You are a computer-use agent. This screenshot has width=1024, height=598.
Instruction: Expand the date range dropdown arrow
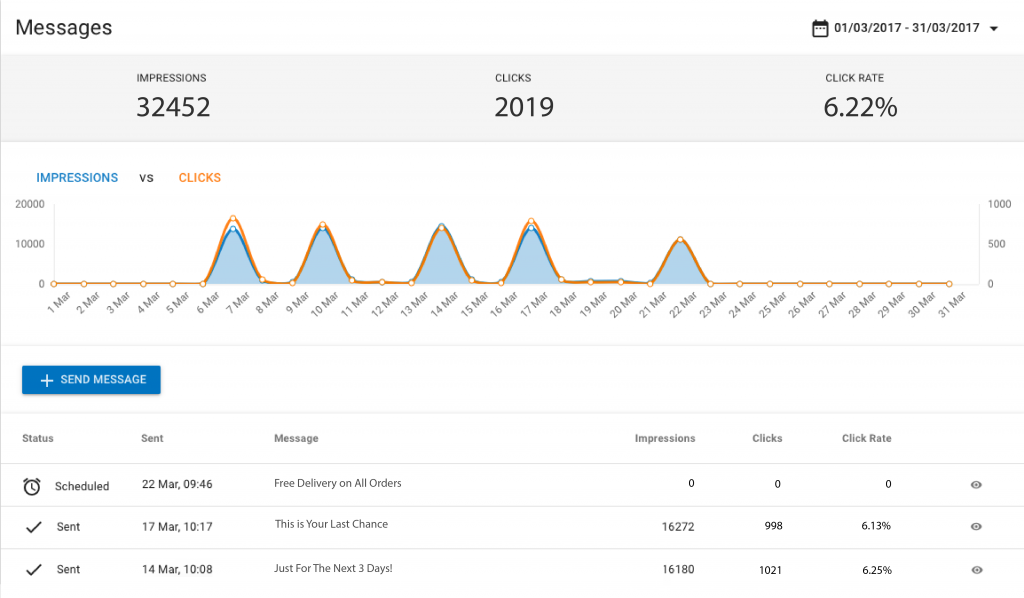(x=993, y=28)
